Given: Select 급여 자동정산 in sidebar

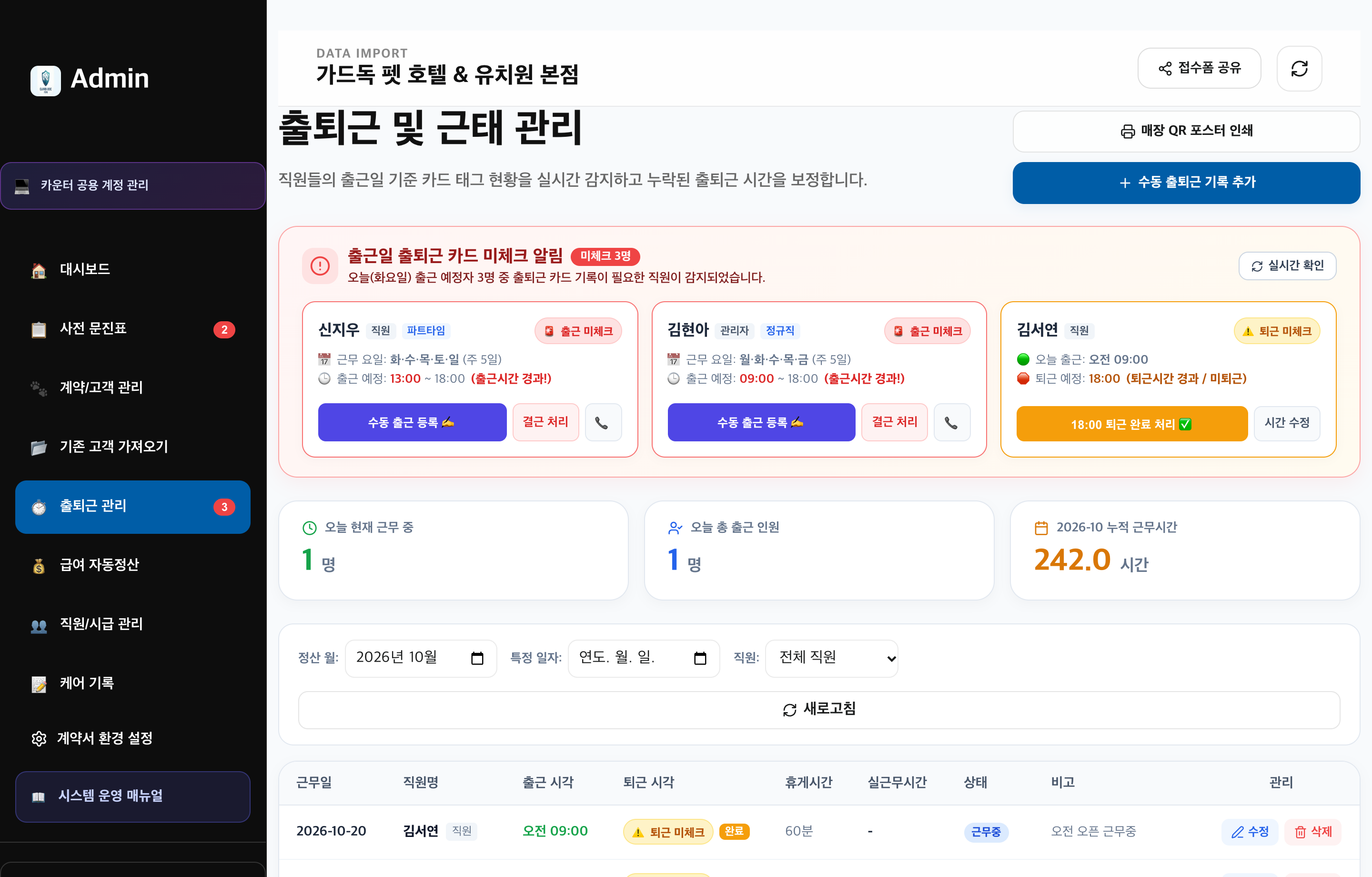Looking at the screenshot, I should [133, 565].
